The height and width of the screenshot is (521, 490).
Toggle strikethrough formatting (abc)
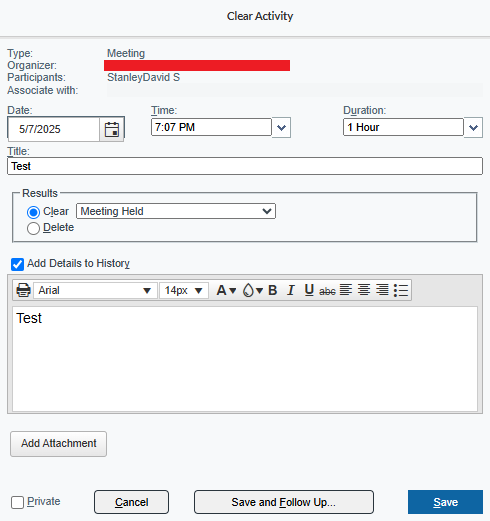tap(327, 291)
